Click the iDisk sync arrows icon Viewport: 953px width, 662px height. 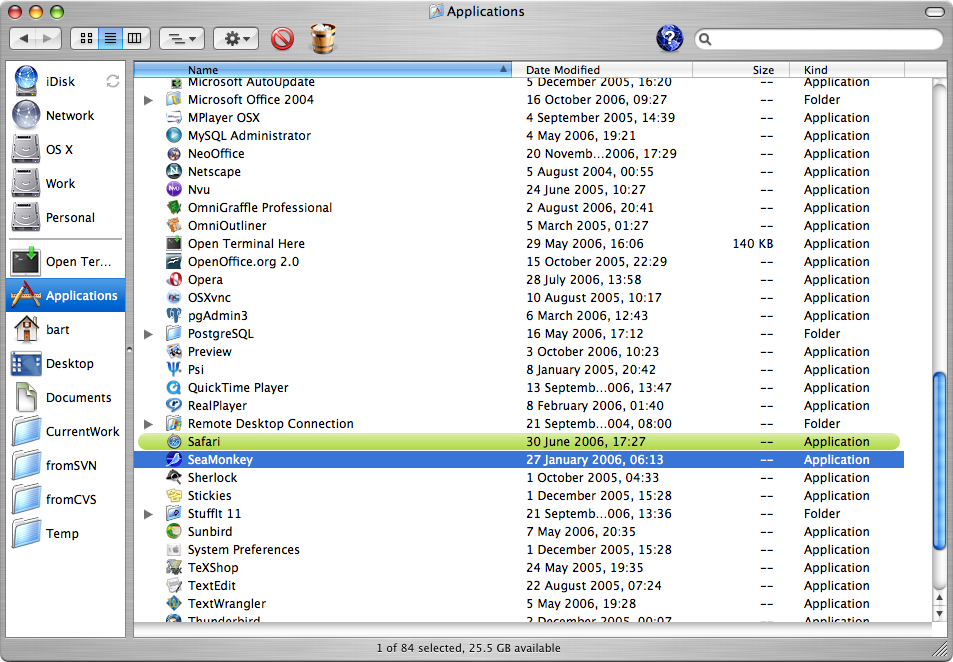112,81
